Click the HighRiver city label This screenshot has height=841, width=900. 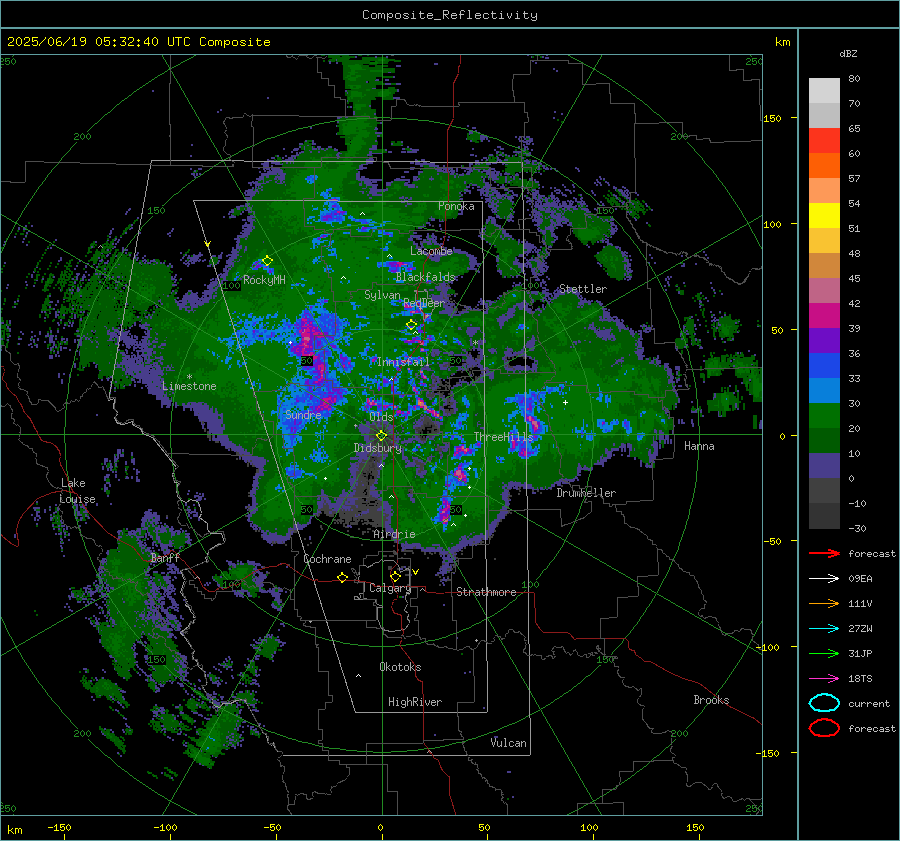[x=415, y=702]
